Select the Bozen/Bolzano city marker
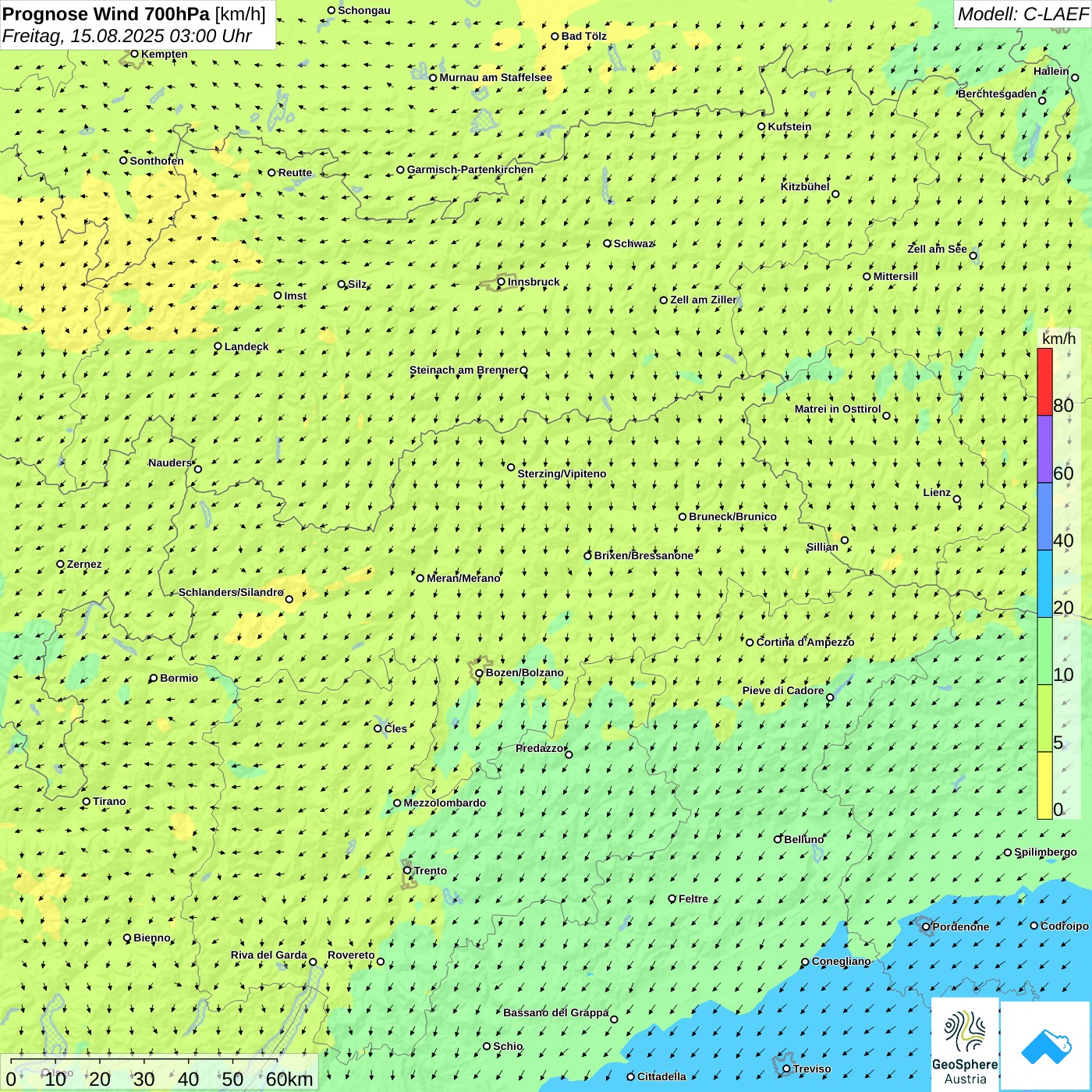The height and width of the screenshot is (1092, 1092). tap(479, 672)
